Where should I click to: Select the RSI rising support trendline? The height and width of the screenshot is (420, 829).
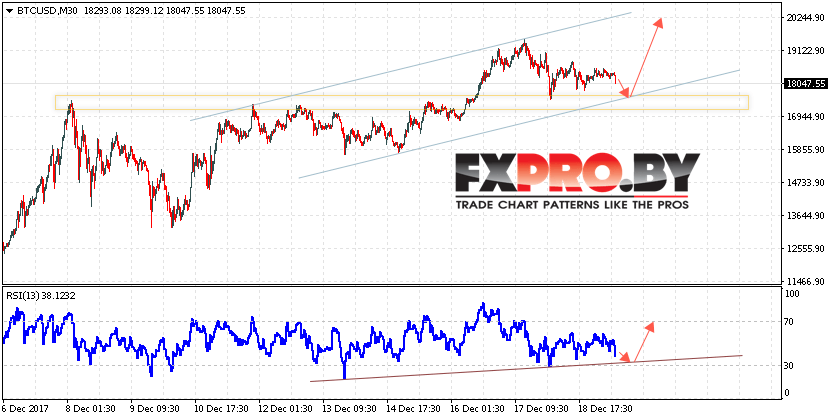pos(526,368)
